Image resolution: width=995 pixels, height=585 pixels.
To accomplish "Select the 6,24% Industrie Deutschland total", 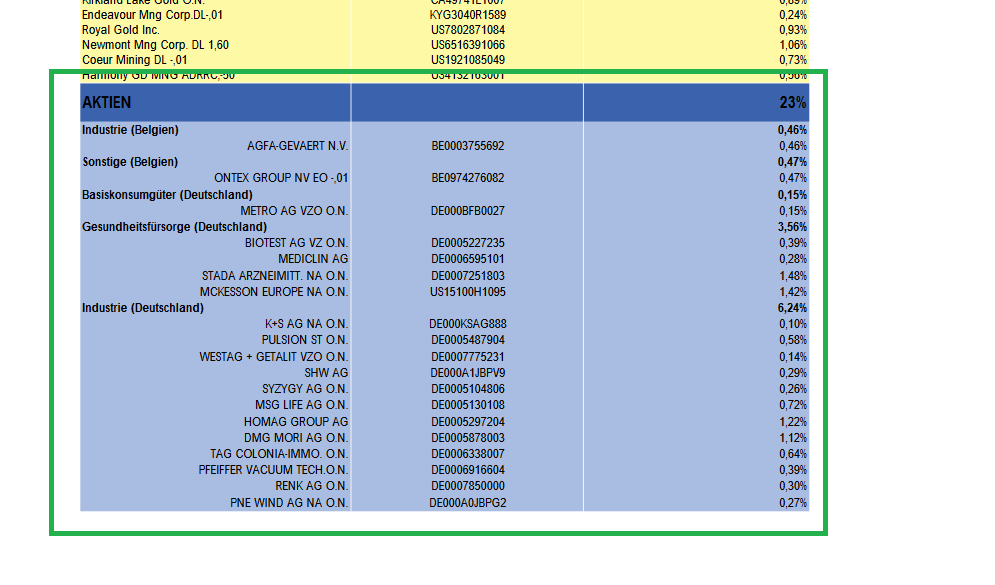I will point(793,308).
